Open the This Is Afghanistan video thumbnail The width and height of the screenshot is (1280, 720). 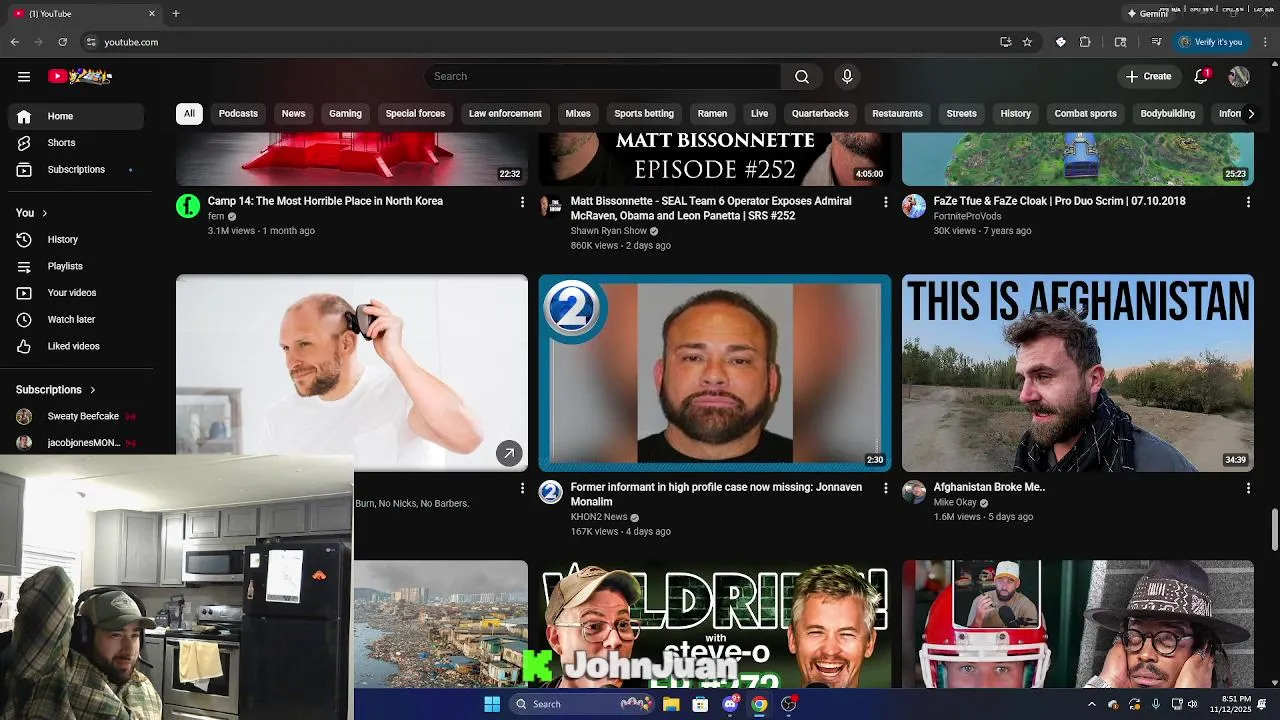tap(1078, 373)
